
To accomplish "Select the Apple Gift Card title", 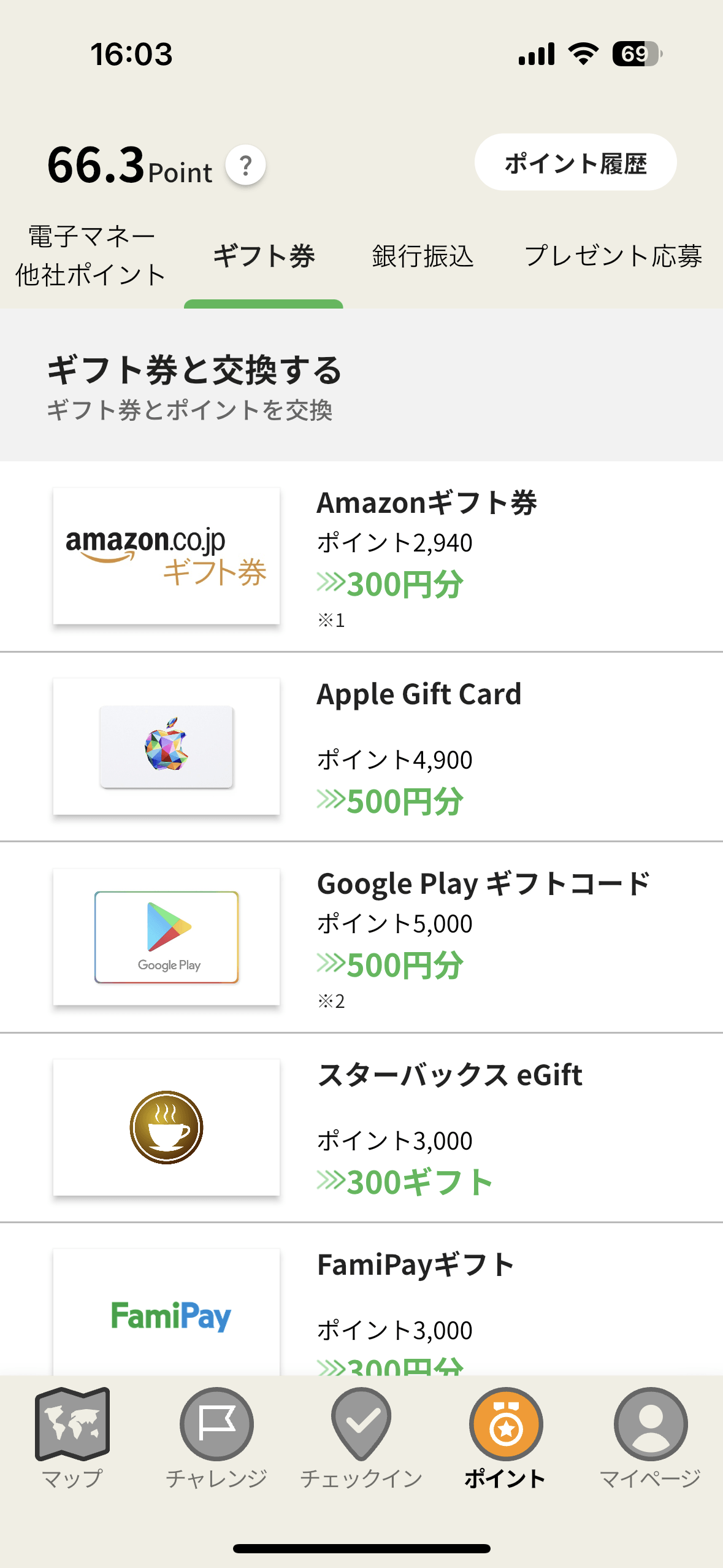I will (419, 694).
